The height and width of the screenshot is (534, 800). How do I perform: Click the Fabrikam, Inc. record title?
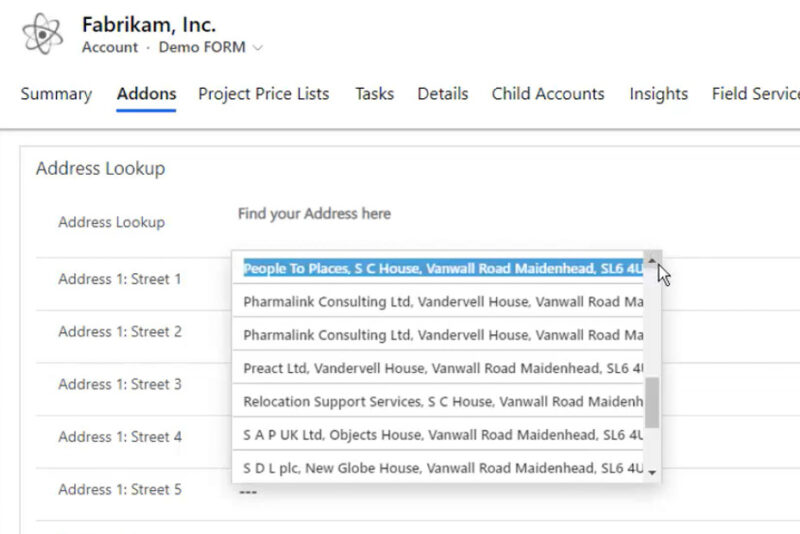(x=149, y=24)
